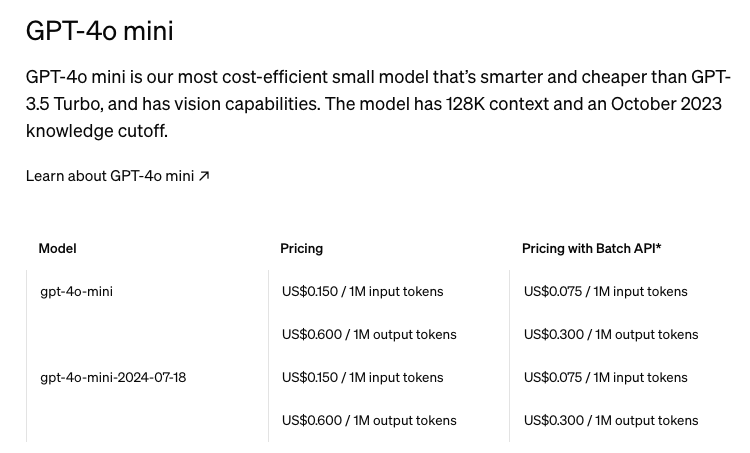Click US$0.600 output price in gpt-4o-mini row
The image size is (750, 453).
(369, 334)
